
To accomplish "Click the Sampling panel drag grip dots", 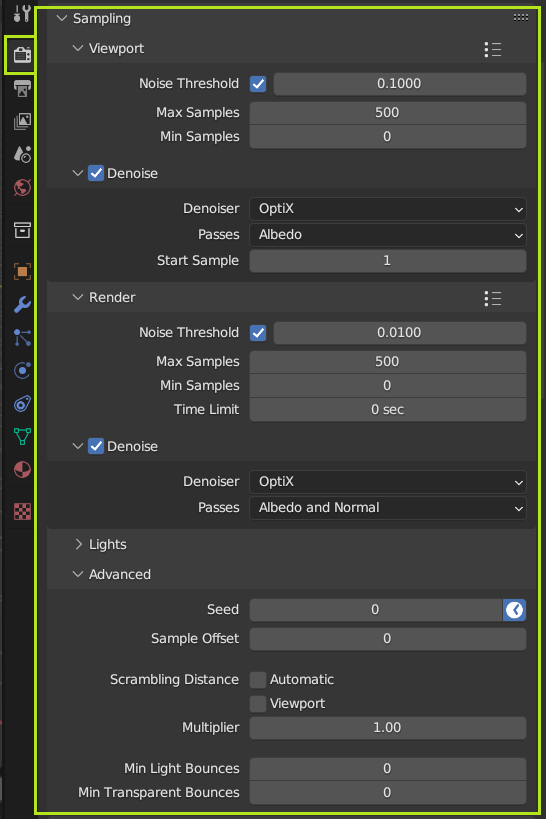I will pyautogui.click(x=520, y=18).
